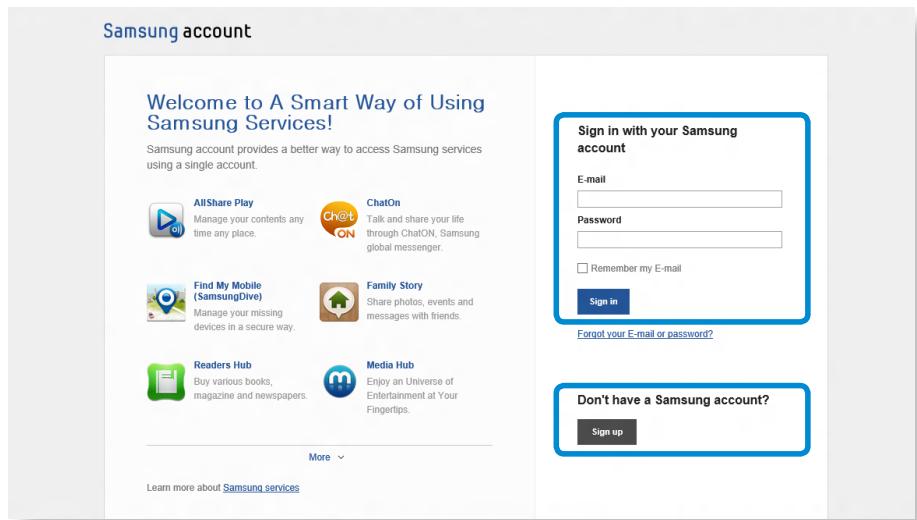This screenshot has height=520, width=917.
Task: Open the Readers Hub title link
Action: (222, 365)
